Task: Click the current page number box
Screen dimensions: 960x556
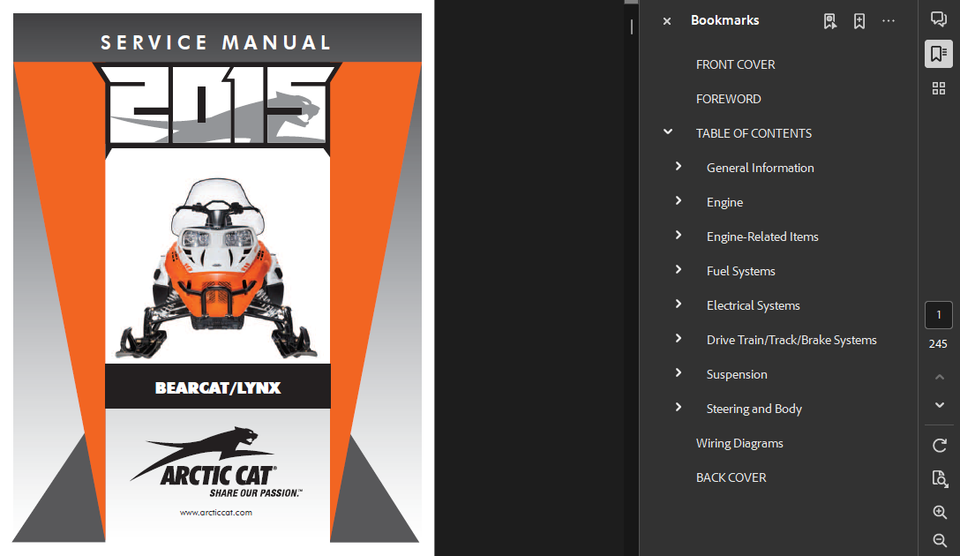Action: [939, 315]
